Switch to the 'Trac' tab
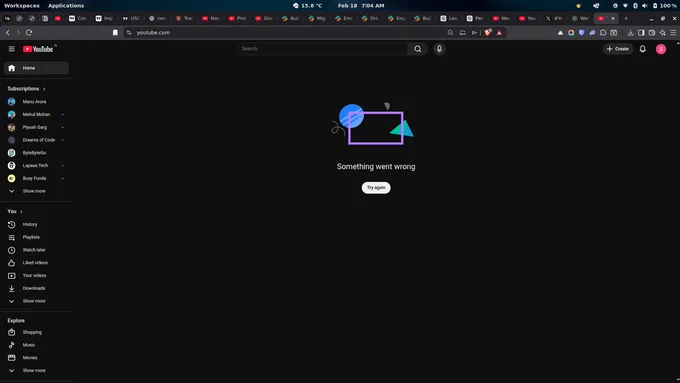Screen dimensions: 680x383 184,18
